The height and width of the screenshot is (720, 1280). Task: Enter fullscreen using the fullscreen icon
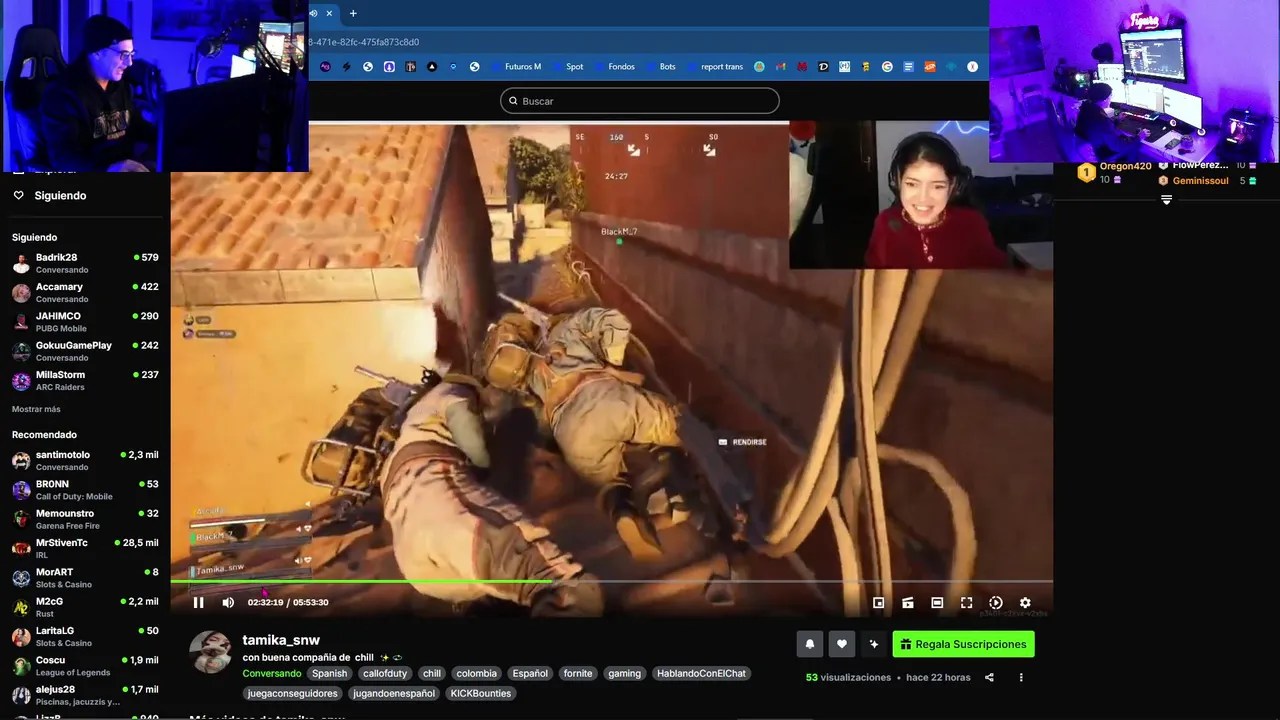(966, 602)
